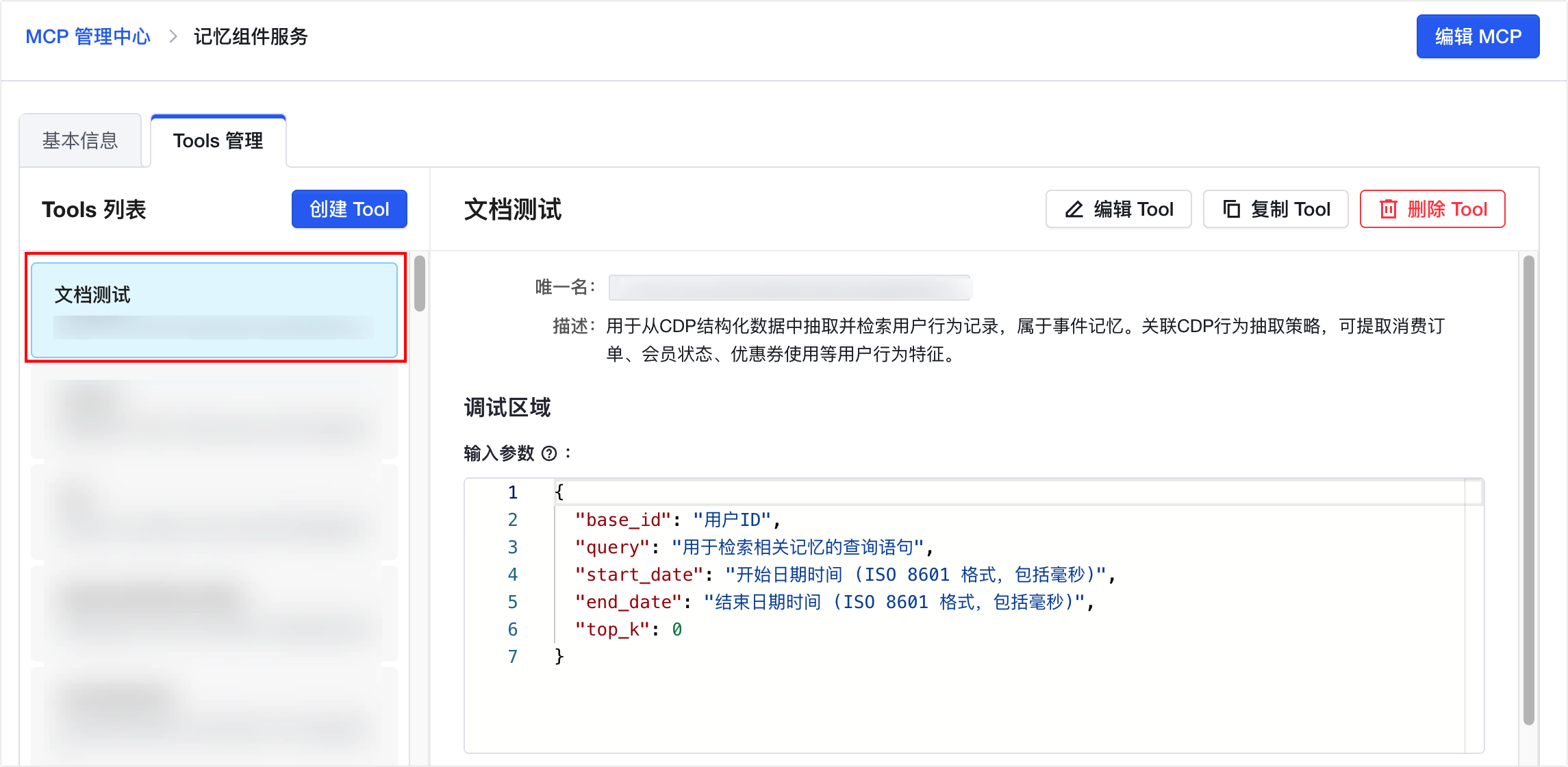The width and height of the screenshot is (1568, 767).
Task: Click the trash icon on 删除 Tool
Action: (x=1388, y=209)
